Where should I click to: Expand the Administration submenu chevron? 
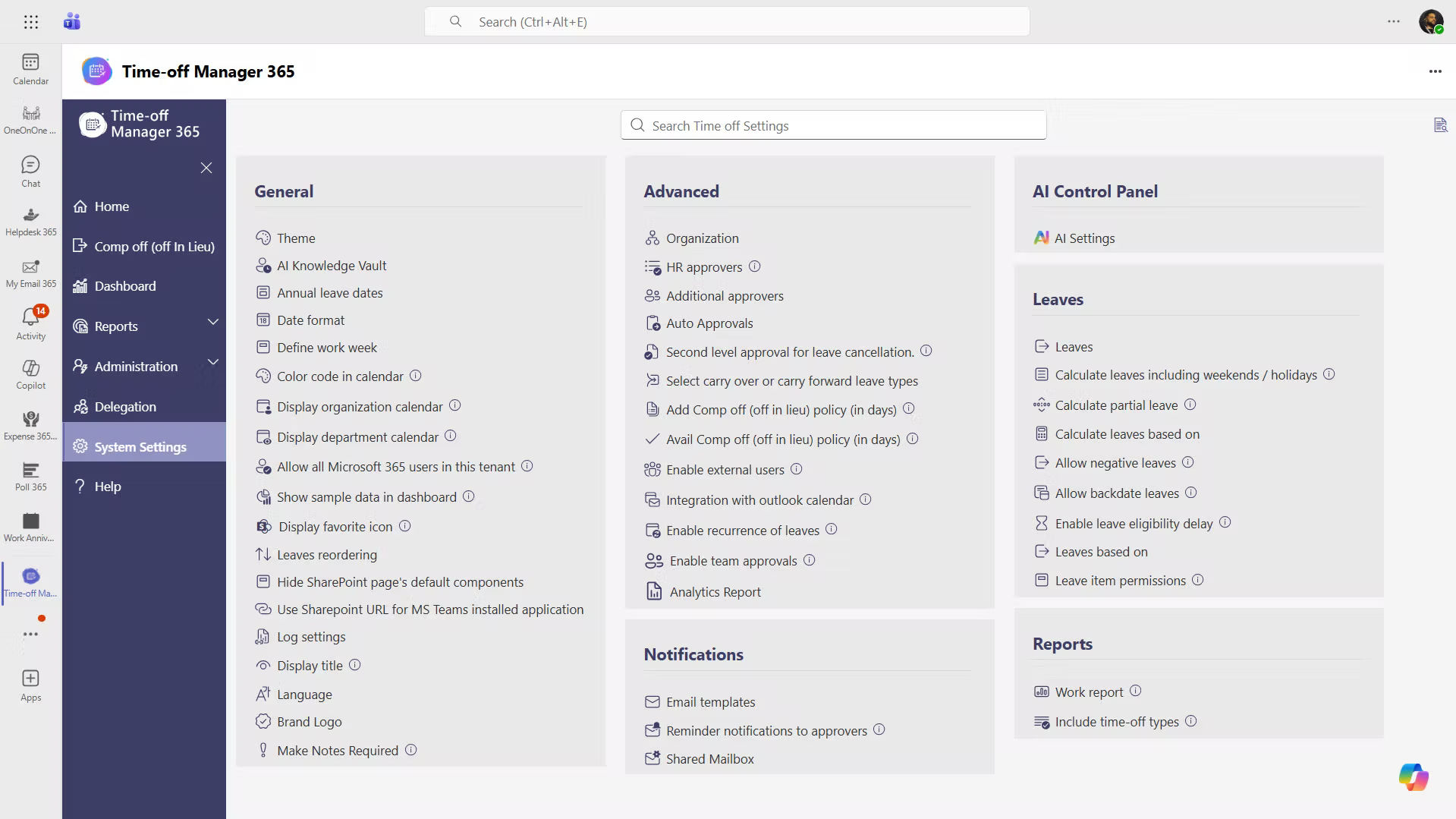tap(213, 363)
